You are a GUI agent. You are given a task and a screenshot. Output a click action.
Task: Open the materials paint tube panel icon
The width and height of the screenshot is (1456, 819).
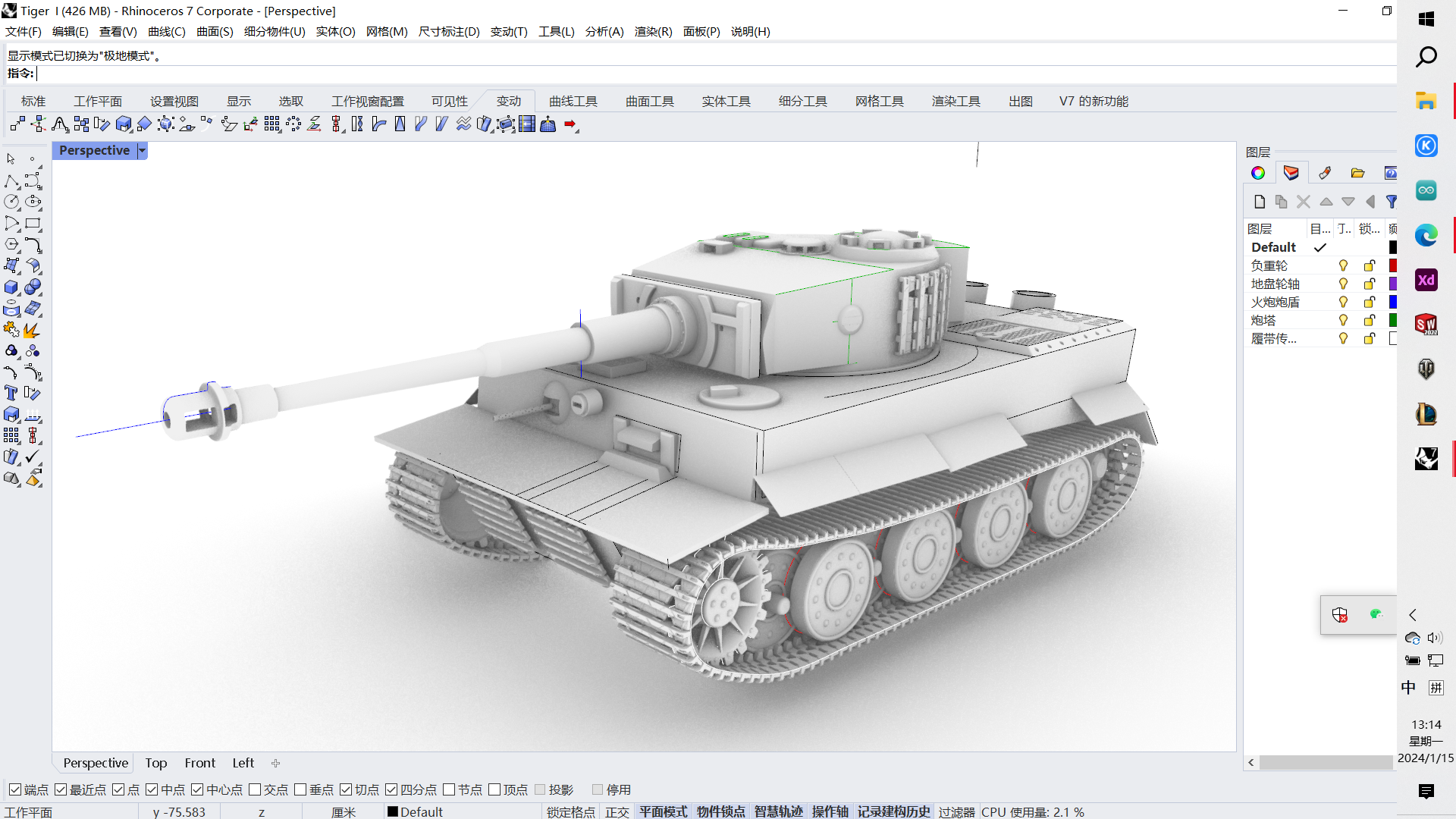[x=1325, y=173]
